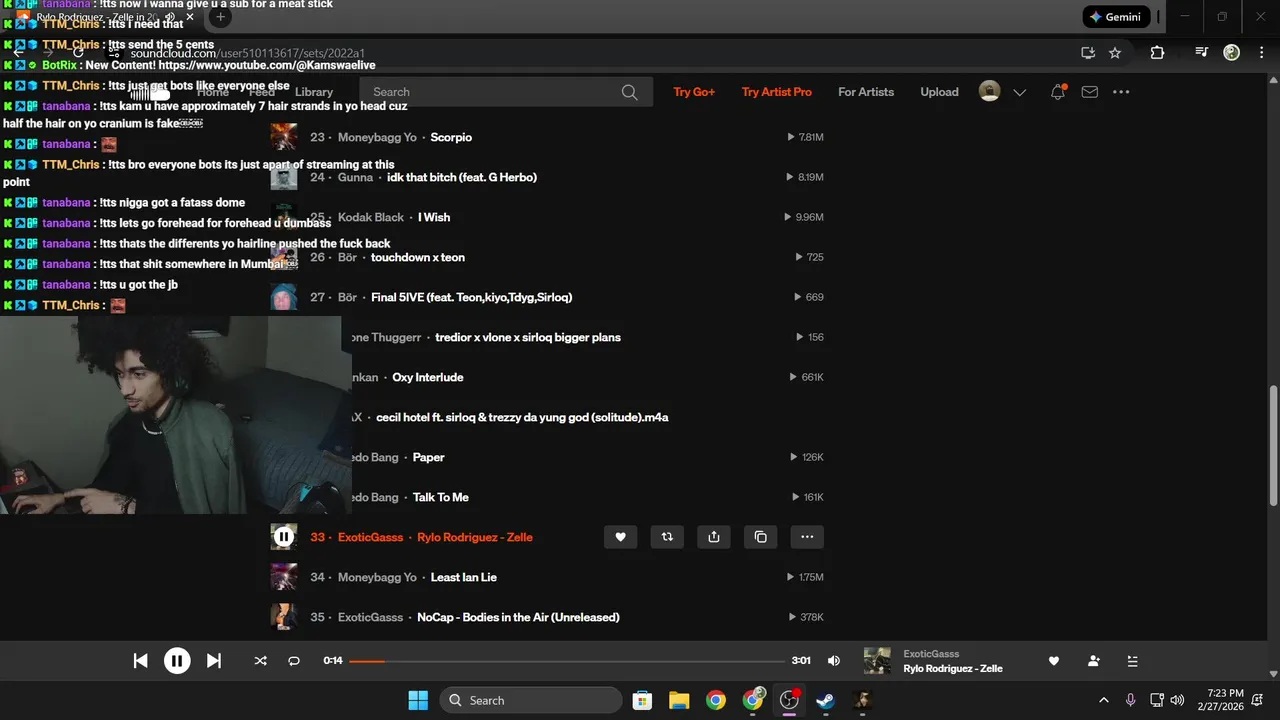The width and height of the screenshot is (1280, 720).
Task: Open the Upload page
Action: click(939, 92)
